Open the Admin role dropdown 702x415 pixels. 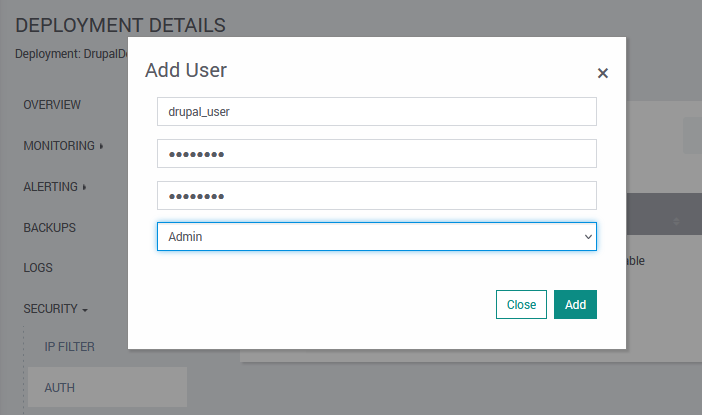click(376, 236)
